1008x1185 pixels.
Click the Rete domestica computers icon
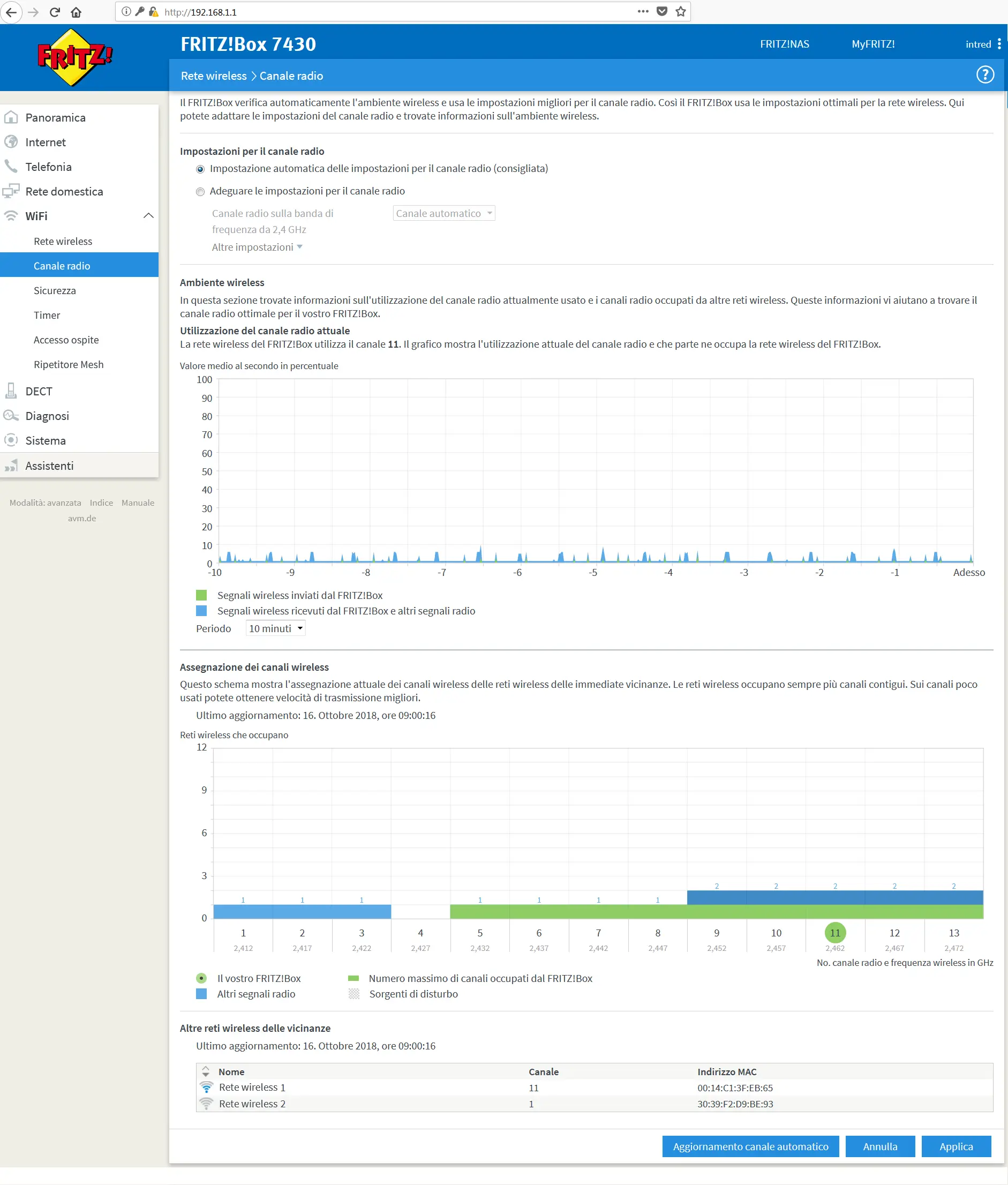point(11,191)
